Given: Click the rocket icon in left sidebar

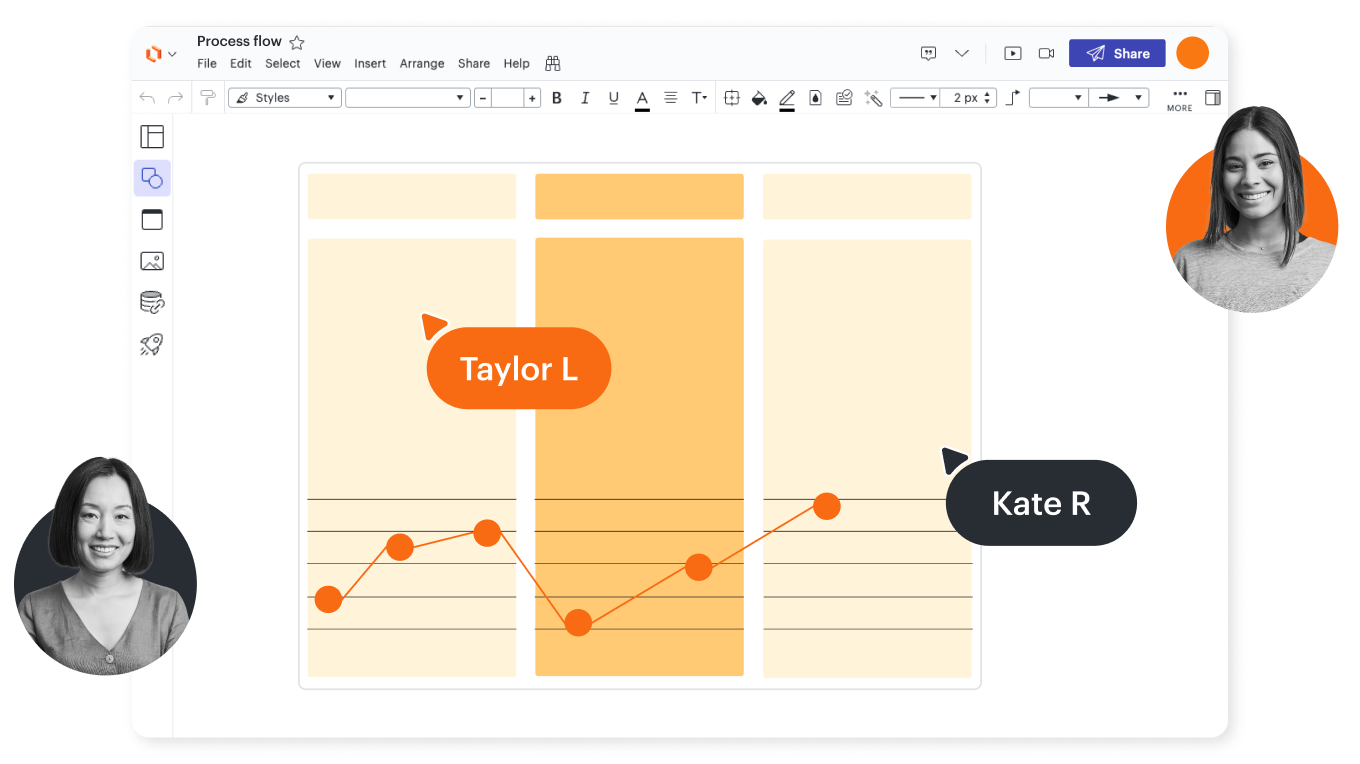Looking at the screenshot, I should pyautogui.click(x=152, y=345).
